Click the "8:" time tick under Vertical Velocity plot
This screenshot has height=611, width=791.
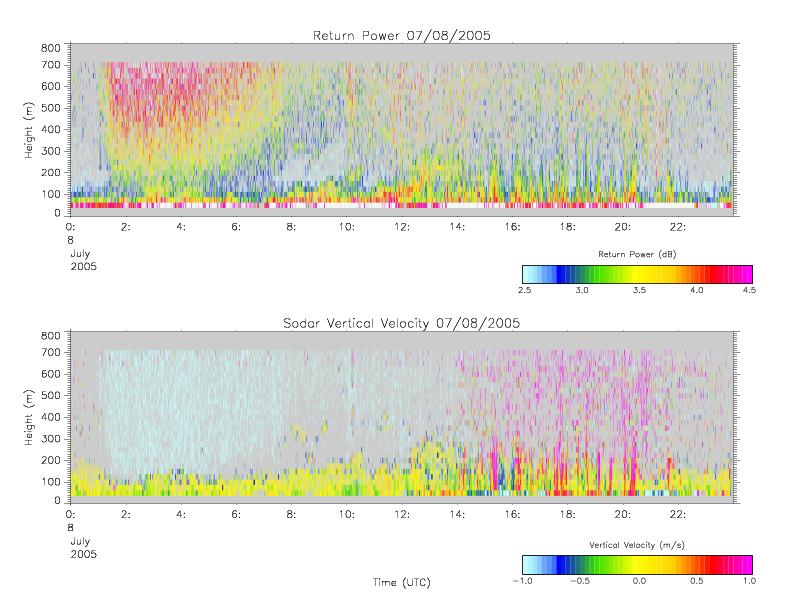tap(291, 514)
